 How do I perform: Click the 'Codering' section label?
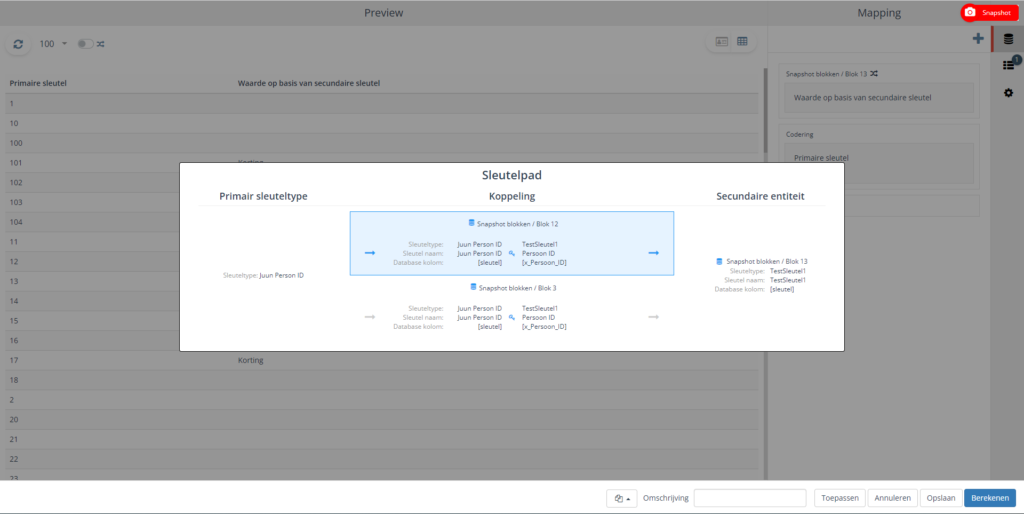tap(799, 134)
